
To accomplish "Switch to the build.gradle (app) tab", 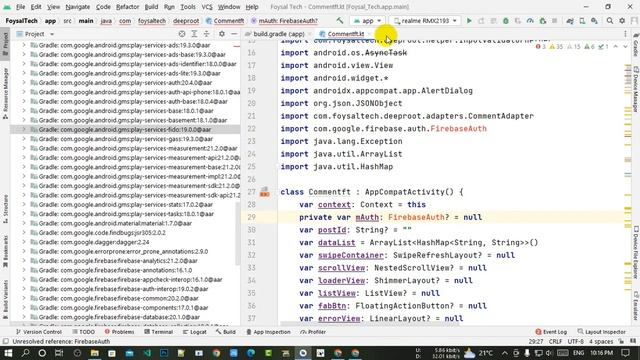I will [278, 34].
